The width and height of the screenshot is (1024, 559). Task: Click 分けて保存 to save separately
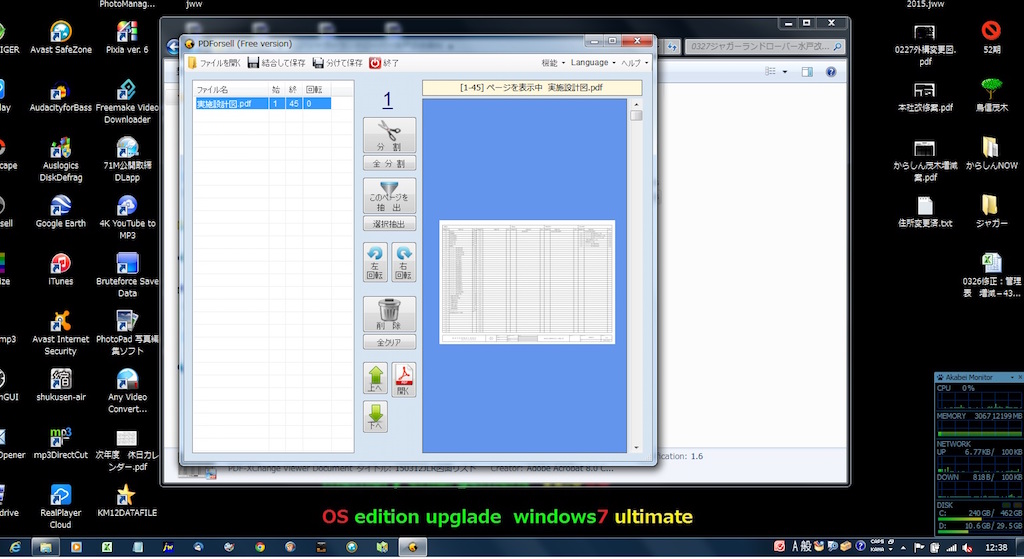(338, 63)
